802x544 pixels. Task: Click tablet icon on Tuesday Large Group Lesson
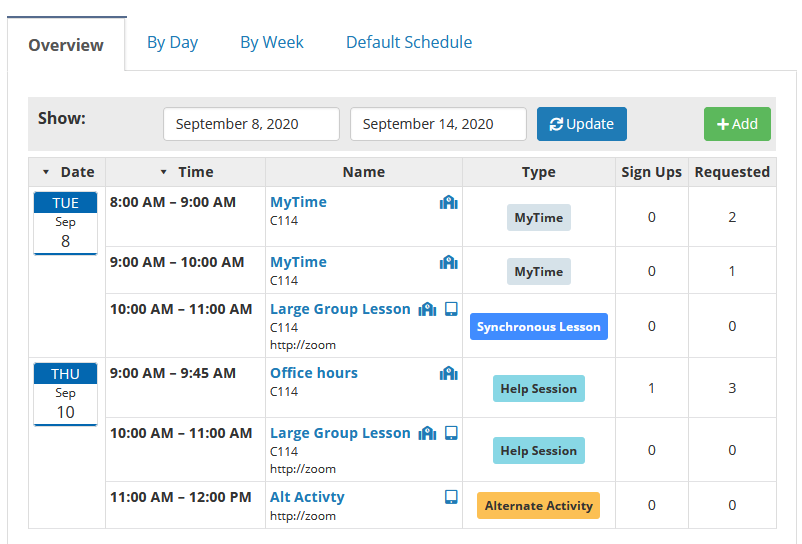click(451, 309)
